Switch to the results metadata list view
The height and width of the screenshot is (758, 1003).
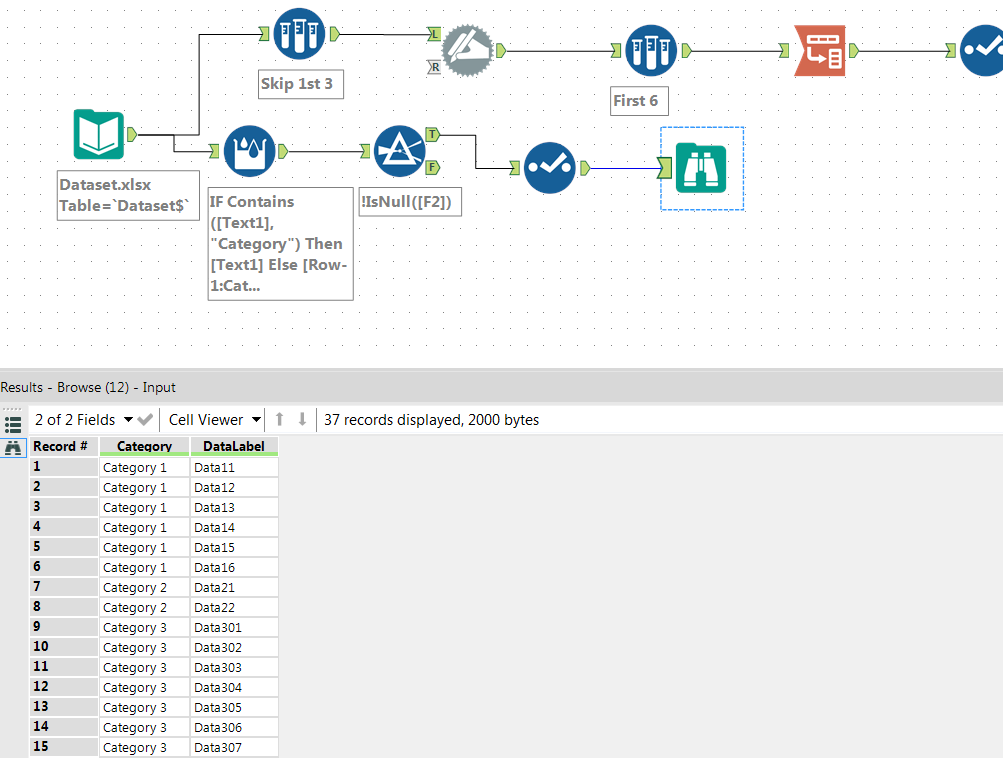13,424
